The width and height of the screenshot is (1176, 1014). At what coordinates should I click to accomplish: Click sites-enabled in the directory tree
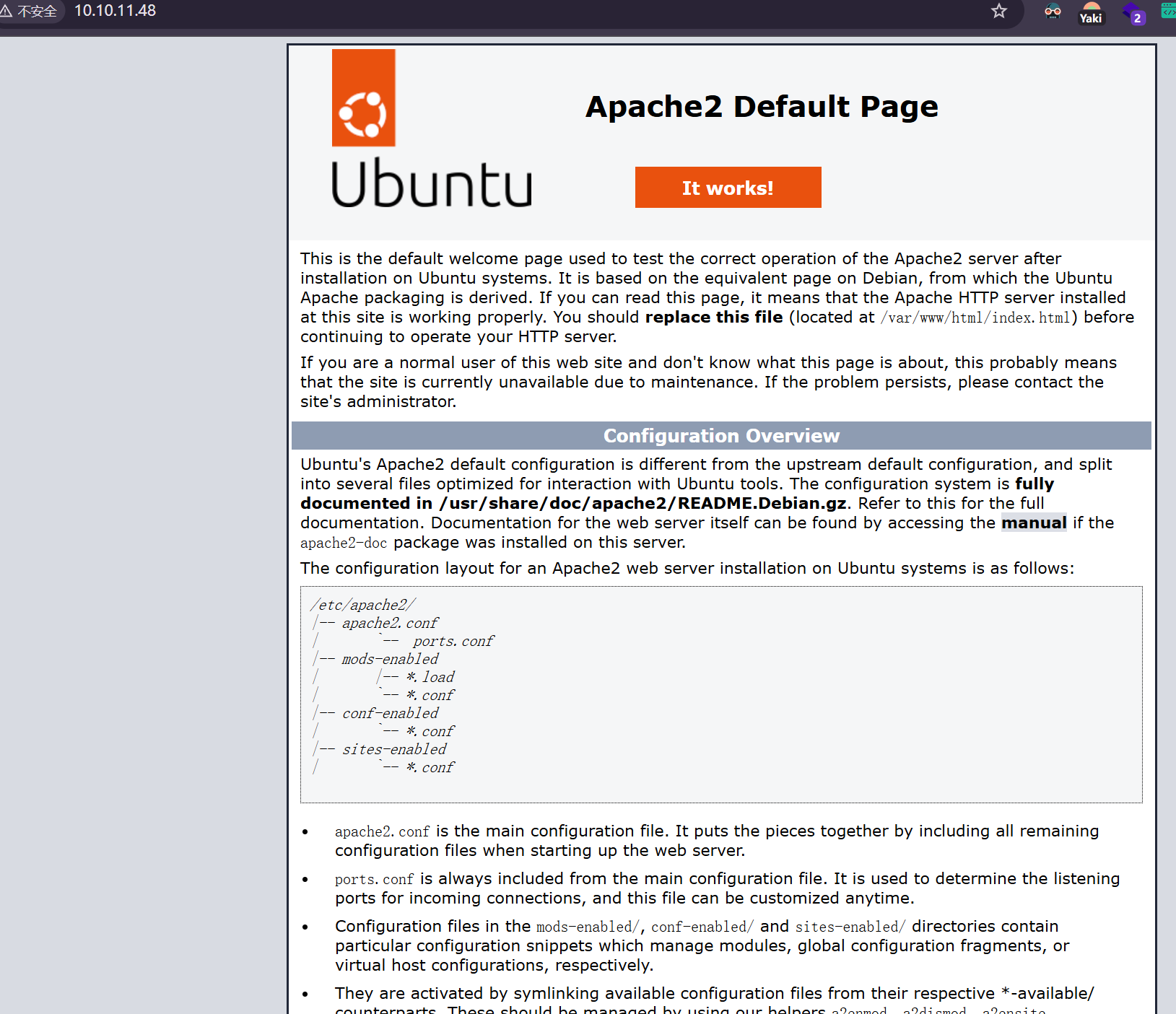tap(394, 749)
